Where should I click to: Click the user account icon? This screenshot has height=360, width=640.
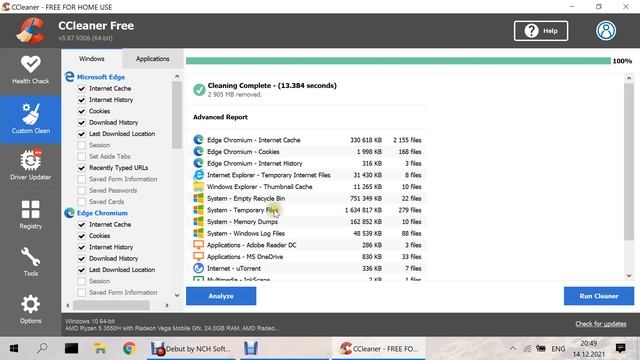tap(606, 31)
